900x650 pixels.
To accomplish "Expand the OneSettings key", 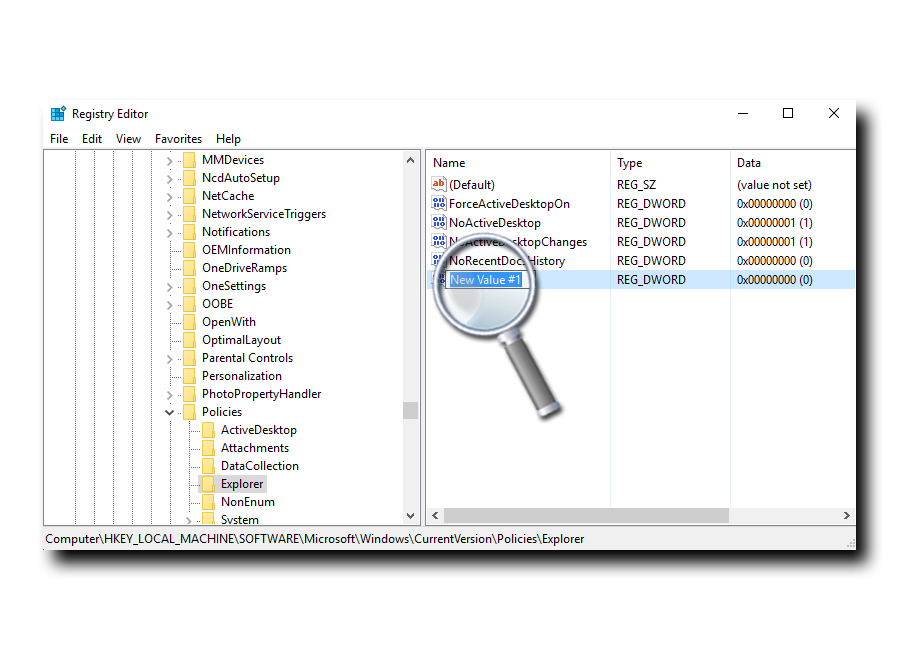I will click(169, 287).
